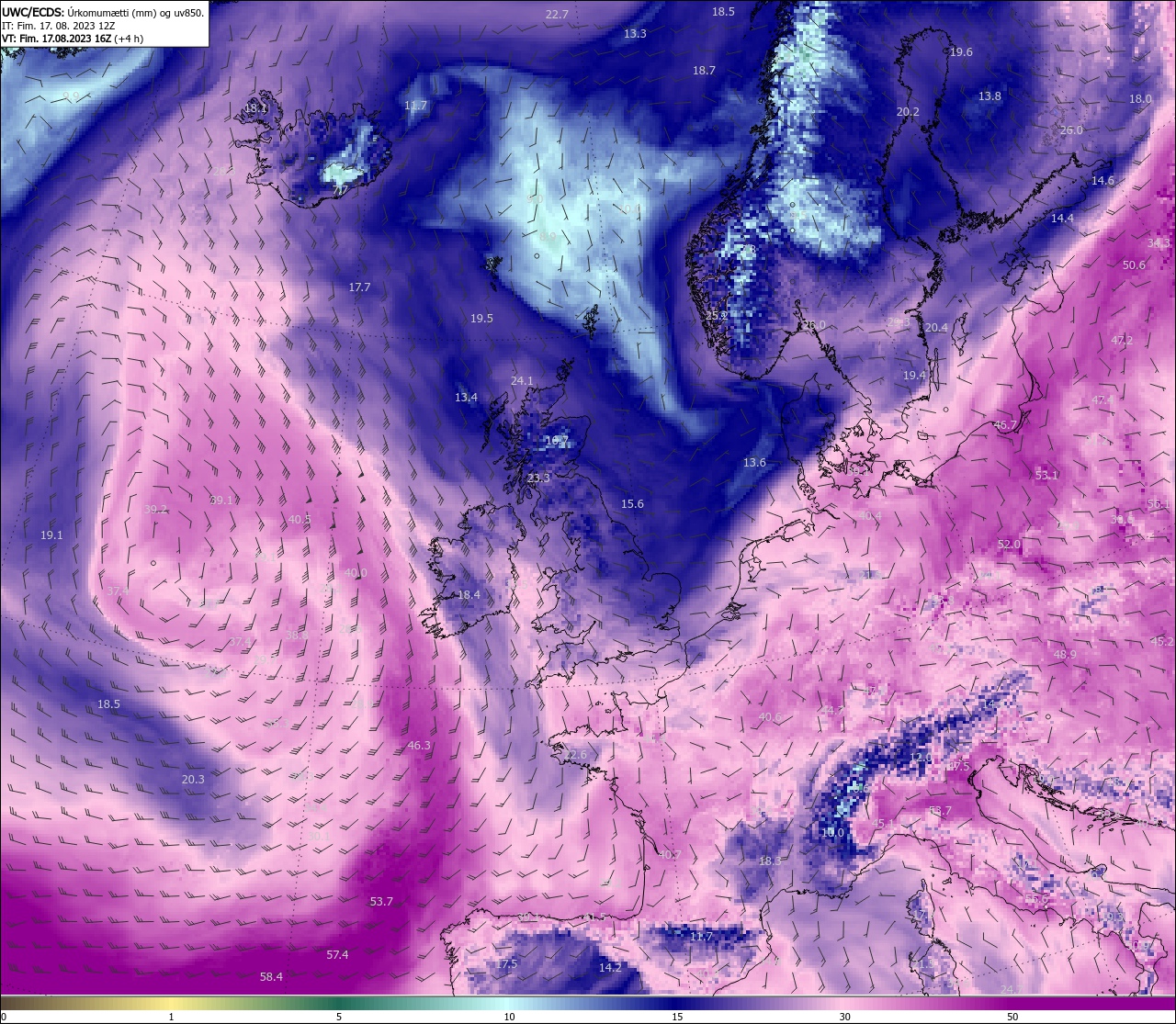
Task: Click the 24.1 value north of Scotland
Action: (522, 381)
